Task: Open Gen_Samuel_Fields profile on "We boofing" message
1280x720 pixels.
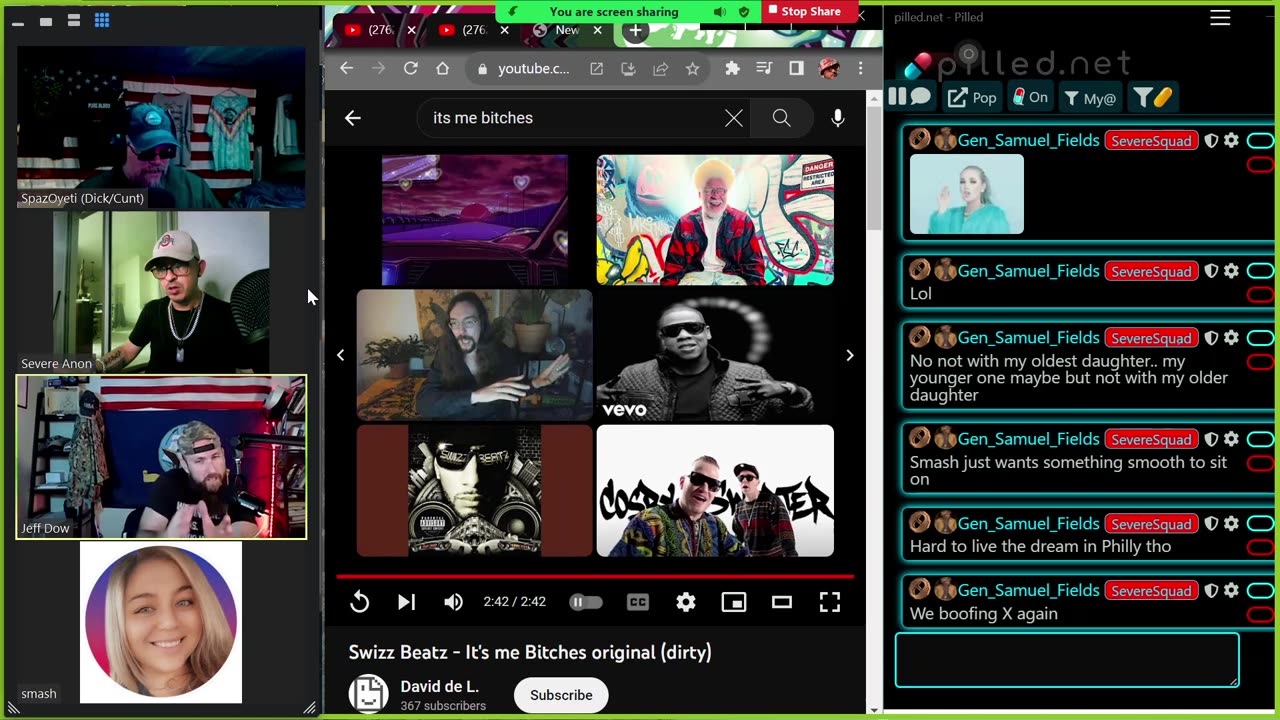Action: click(x=1029, y=591)
